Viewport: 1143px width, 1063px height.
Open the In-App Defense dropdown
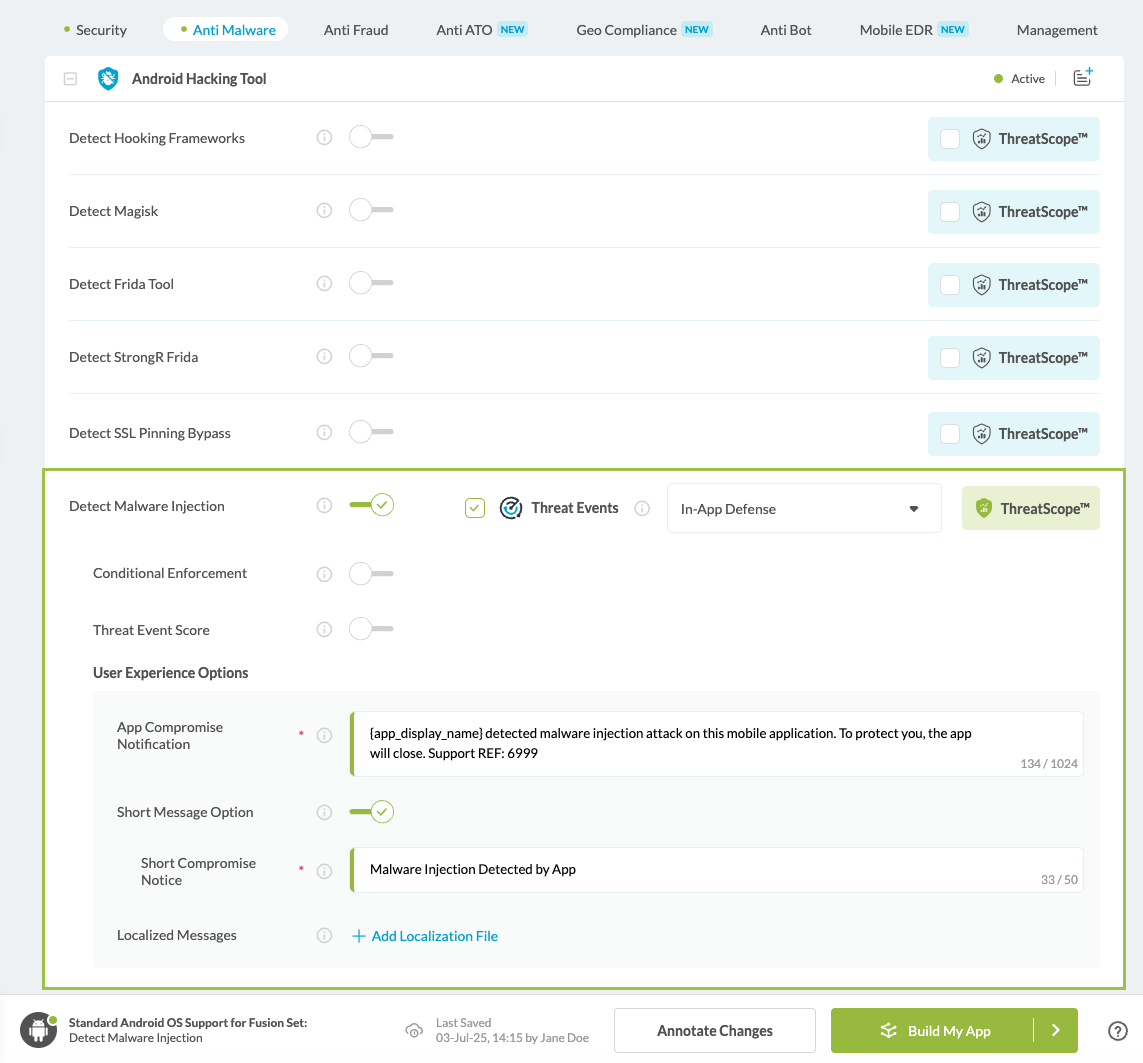804,508
